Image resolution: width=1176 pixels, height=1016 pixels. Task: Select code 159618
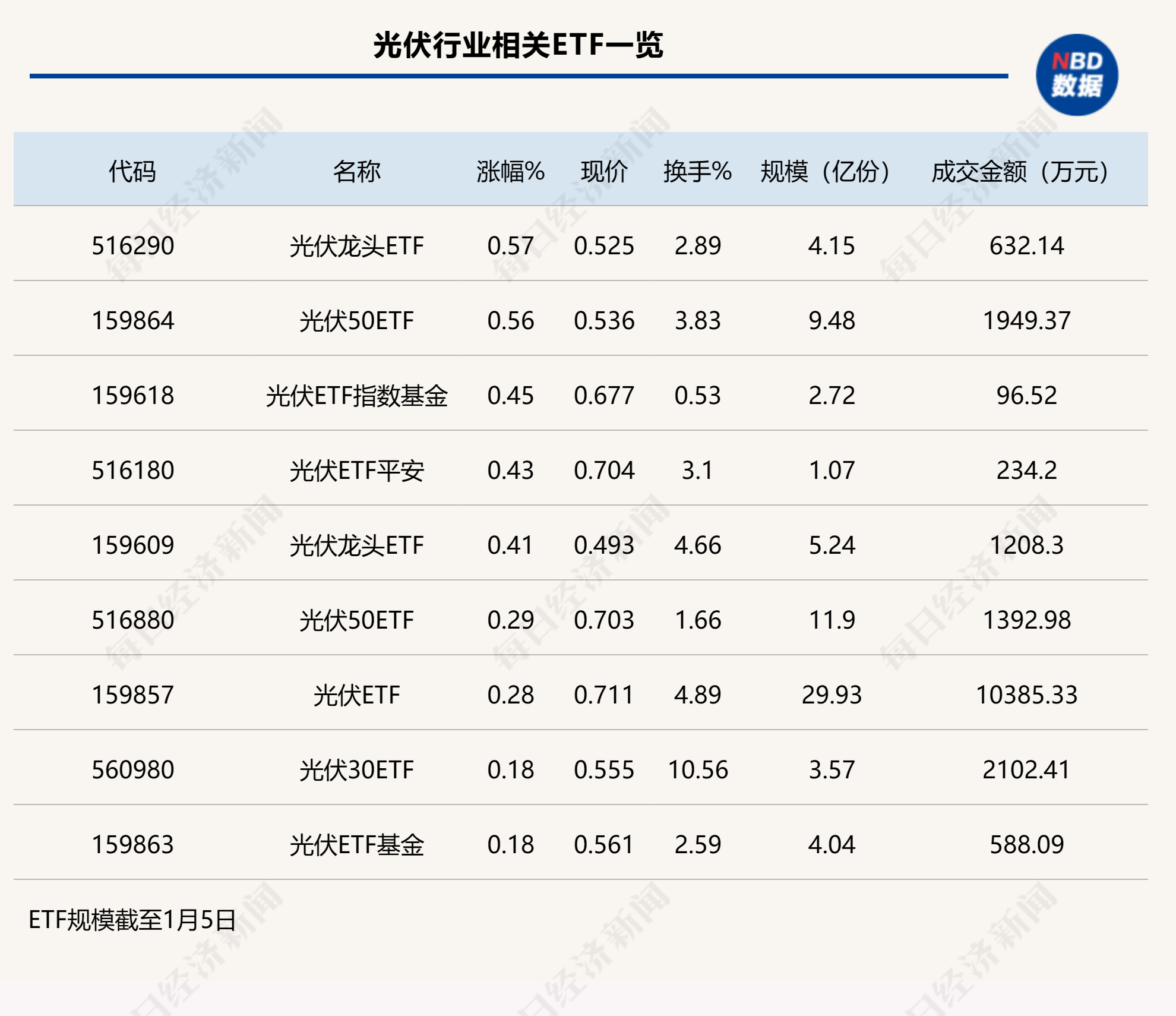pos(132,396)
